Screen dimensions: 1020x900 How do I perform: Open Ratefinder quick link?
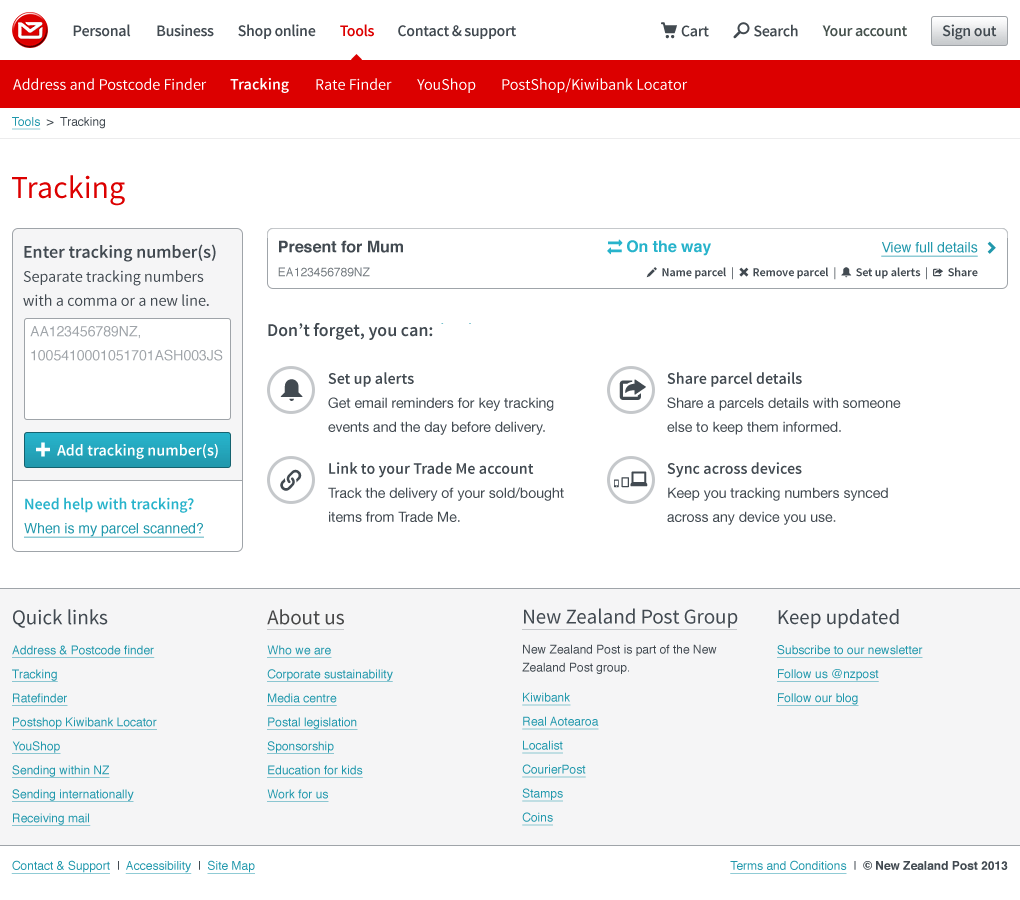click(x=40, y=698)
